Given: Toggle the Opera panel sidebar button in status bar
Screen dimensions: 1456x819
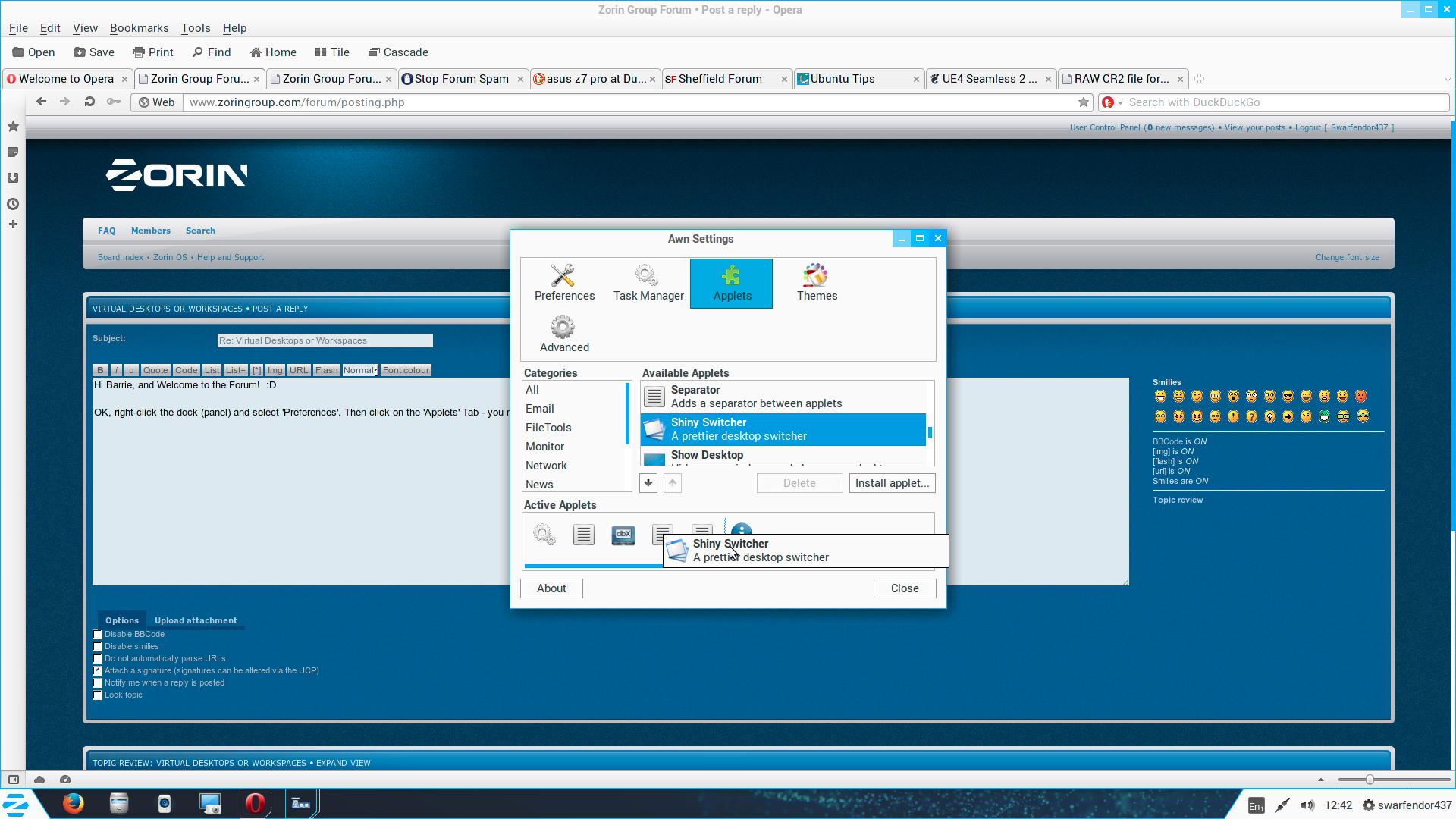Looking at the screenshot, I should (x=14, y=780).
